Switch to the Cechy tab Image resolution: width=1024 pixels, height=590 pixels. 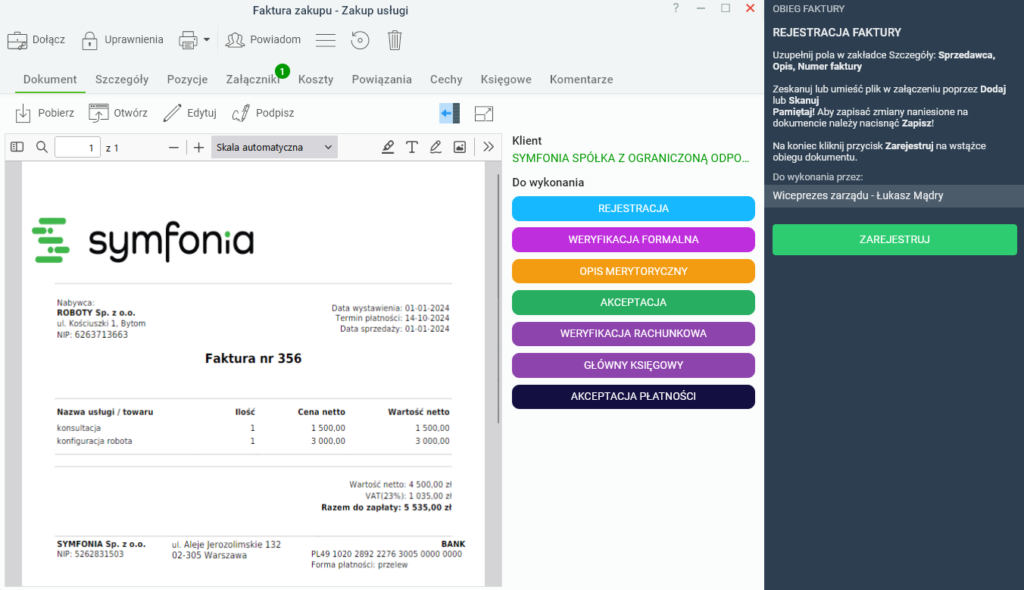(x=446, y=79)
